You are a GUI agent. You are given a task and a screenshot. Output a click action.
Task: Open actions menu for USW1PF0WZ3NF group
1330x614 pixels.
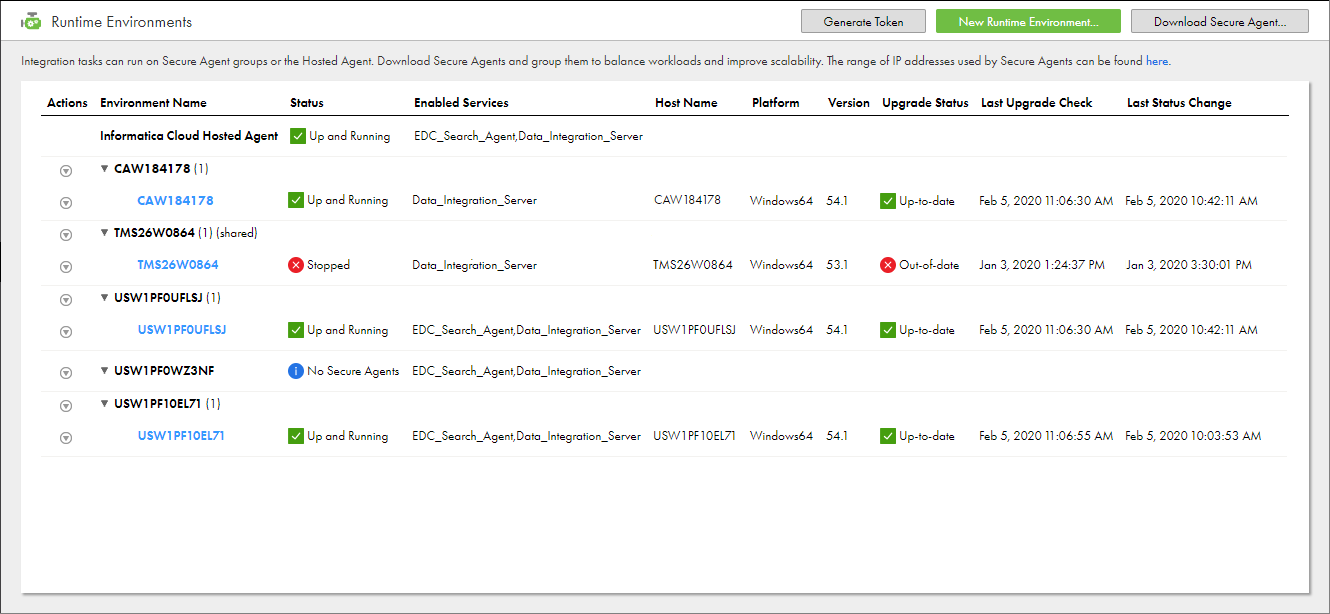click(x=66, y=373)
